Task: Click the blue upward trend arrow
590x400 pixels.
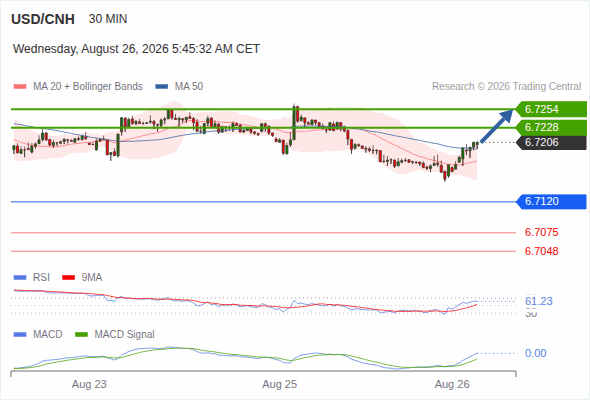Action: pos(497,126)
